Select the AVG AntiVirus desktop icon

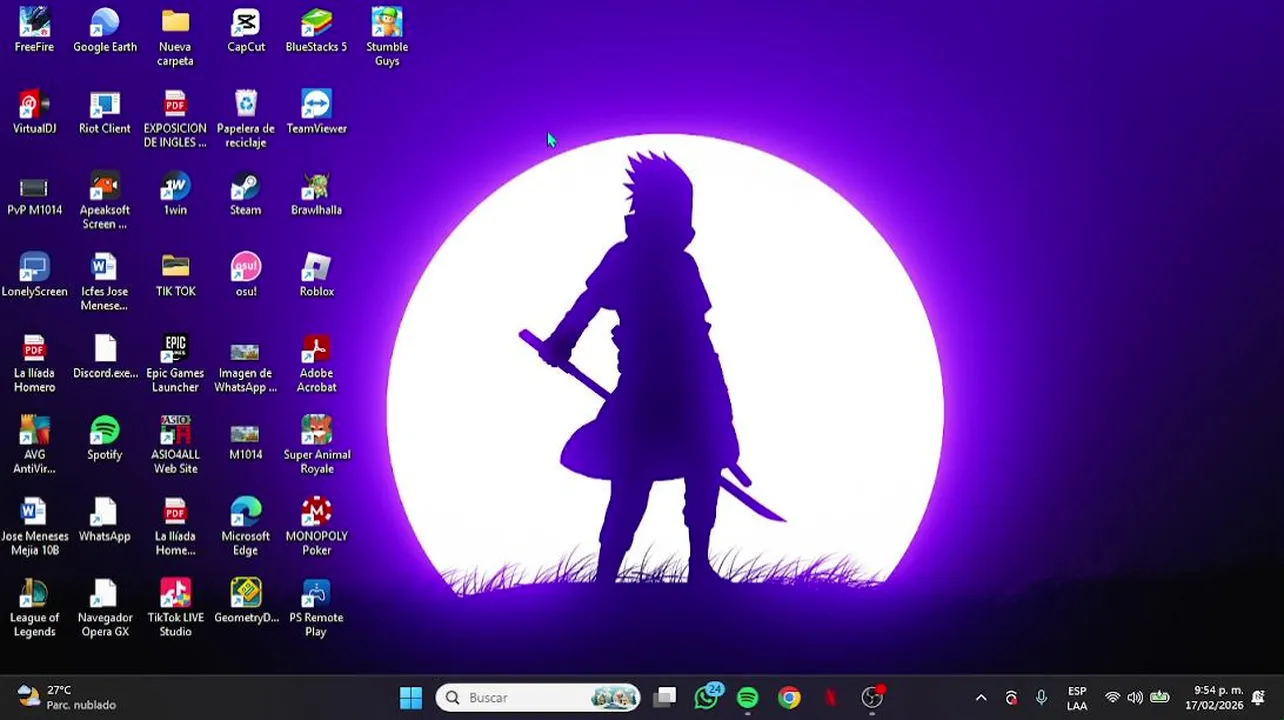(x=34, y=445)
